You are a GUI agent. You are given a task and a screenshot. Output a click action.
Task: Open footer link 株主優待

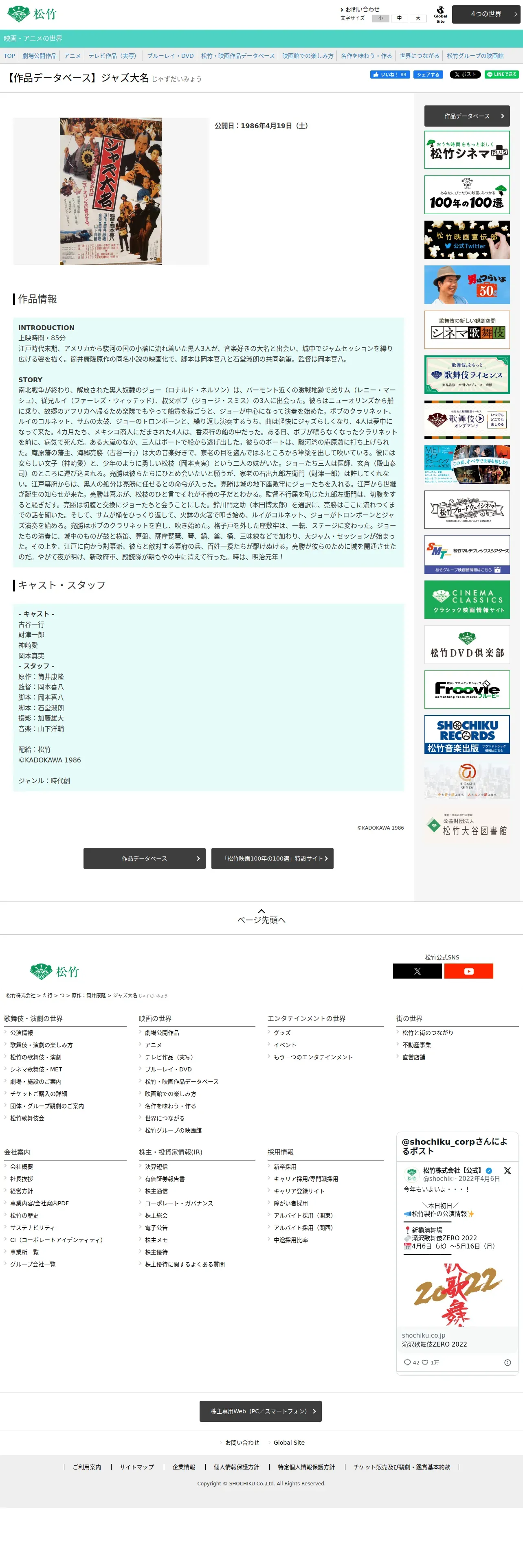coord(156,1252)
